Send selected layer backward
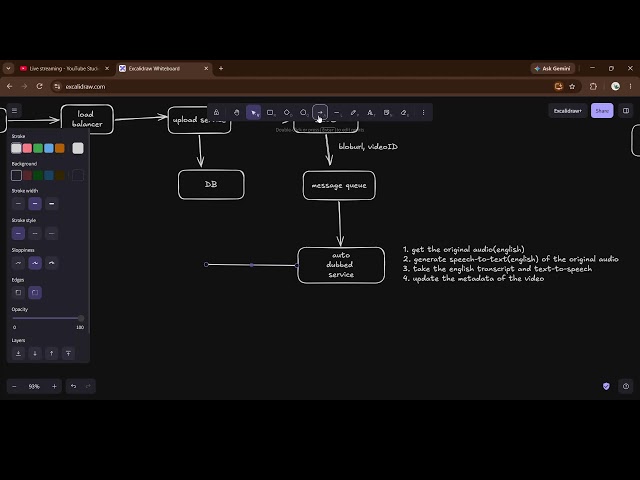Screen dimensions: 640x480 click(35, 353)
